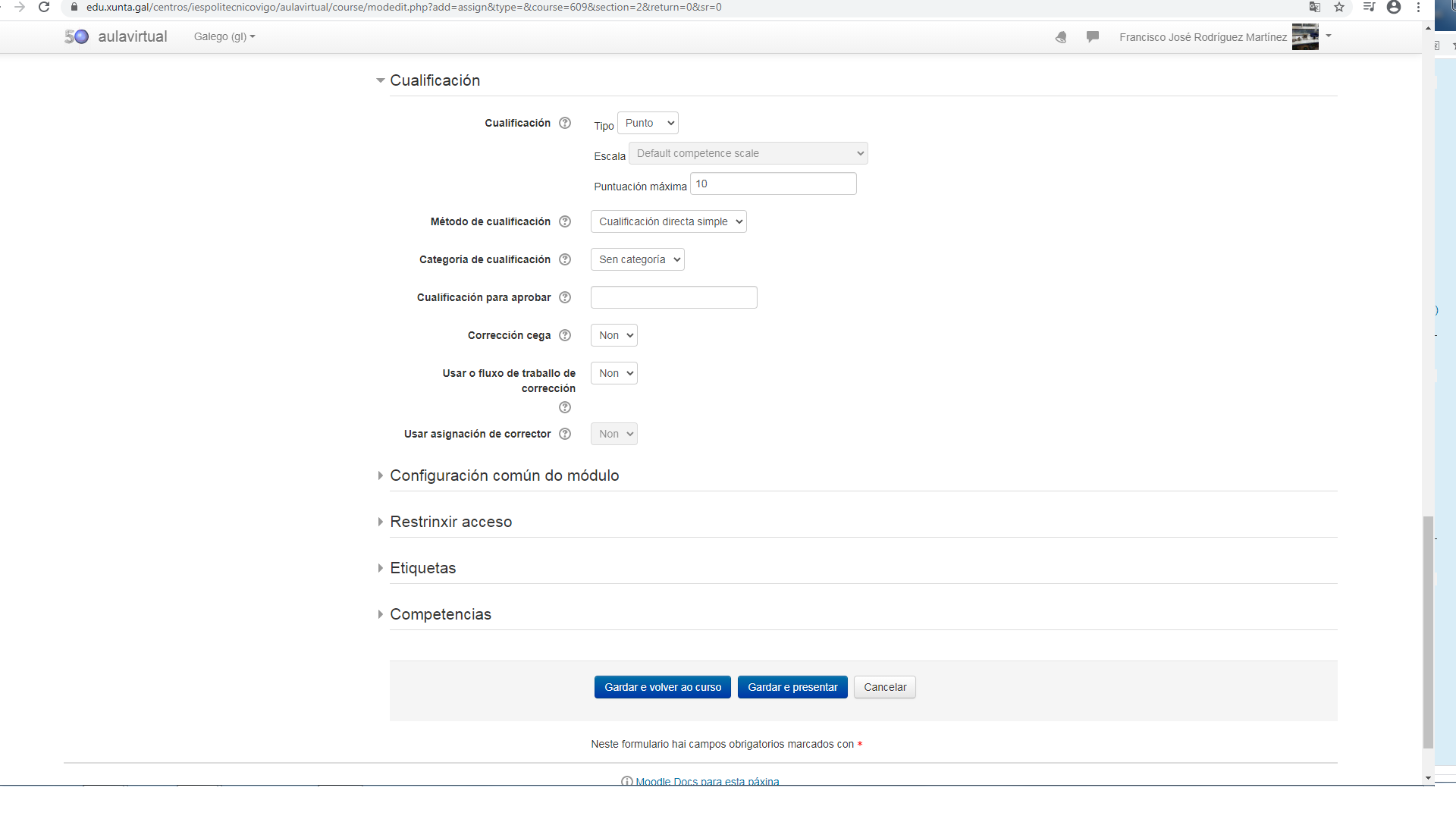Open help icon for Corrección cega
The height and width of the screenshot is (819, 1456).
click(565, 335)
